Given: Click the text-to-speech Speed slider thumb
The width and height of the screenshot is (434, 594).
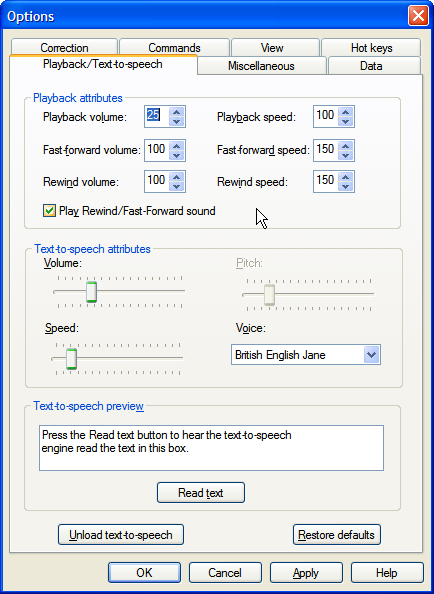Looking at the screenshot, I should pos(71,358).
